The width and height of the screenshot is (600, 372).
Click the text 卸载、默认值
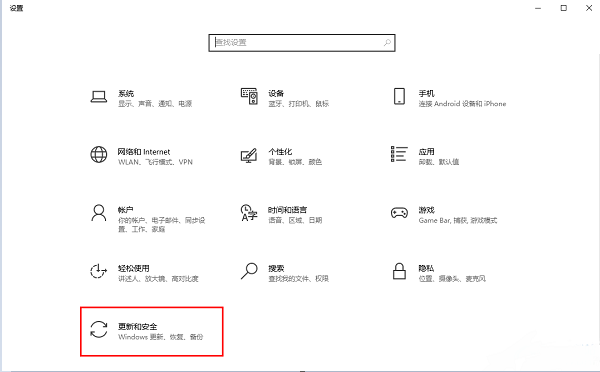click(439, 162)
